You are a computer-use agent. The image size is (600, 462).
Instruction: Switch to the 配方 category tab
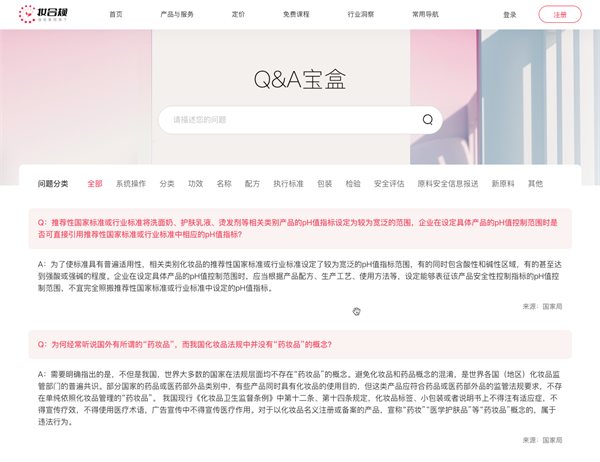pyautogui.click(x=252, y=184)
